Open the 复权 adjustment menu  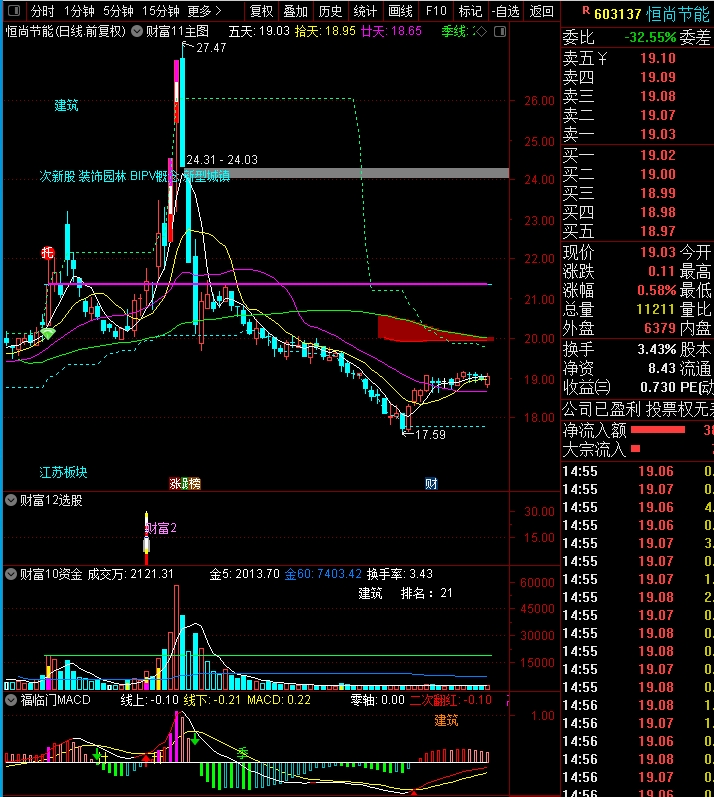(262, 11)
